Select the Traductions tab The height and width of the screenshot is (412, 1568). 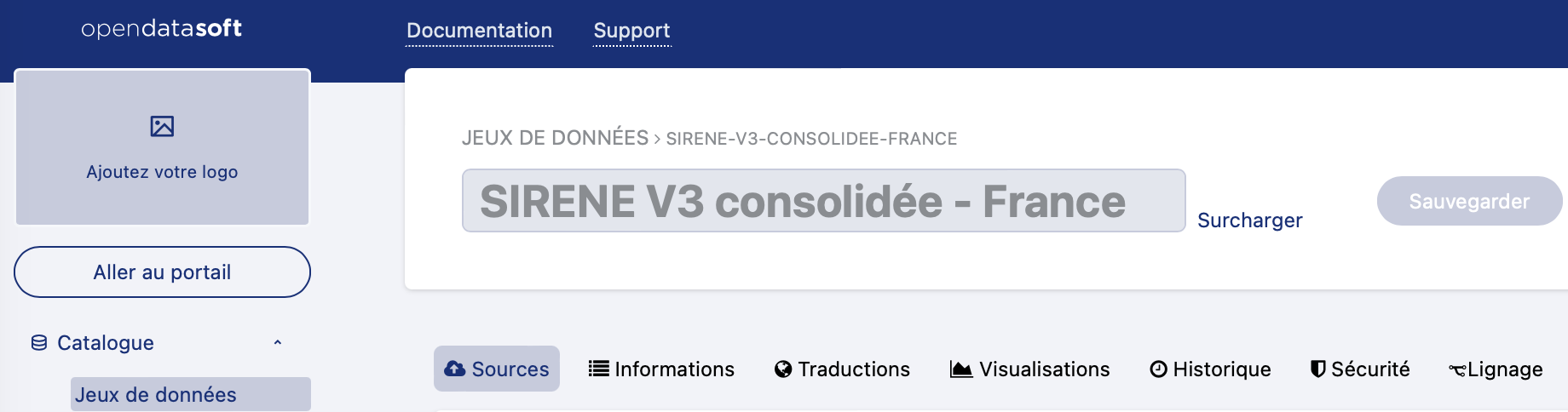(x=853, y=369)
